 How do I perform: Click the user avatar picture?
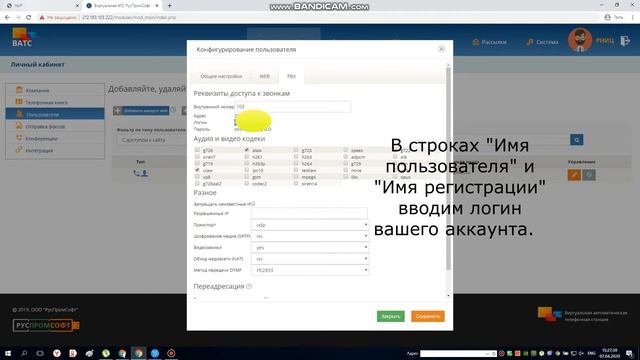pos(580,40)
